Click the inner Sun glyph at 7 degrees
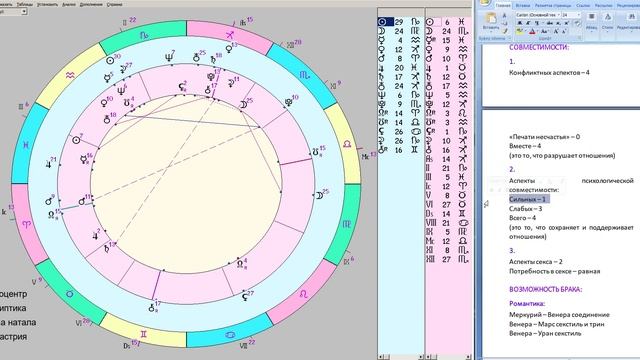Viewport: 640px width, 360px height. 76,140
